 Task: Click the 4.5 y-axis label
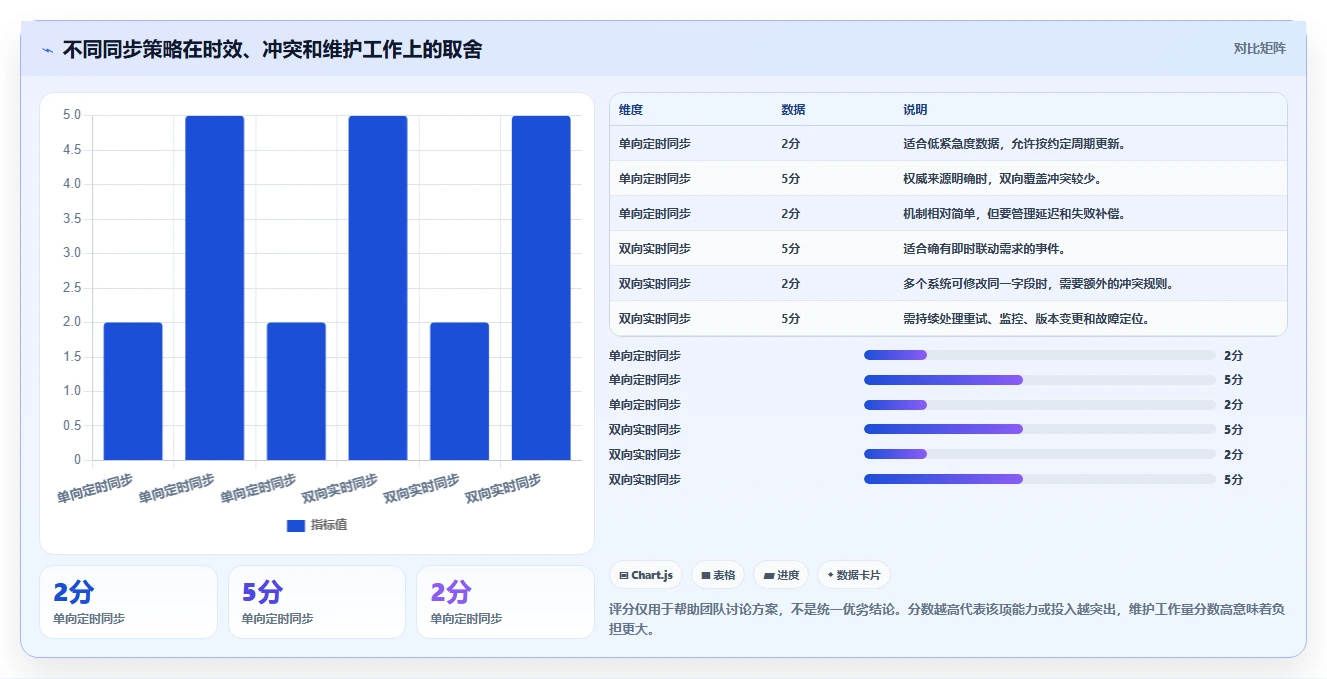tap(72, 150)
